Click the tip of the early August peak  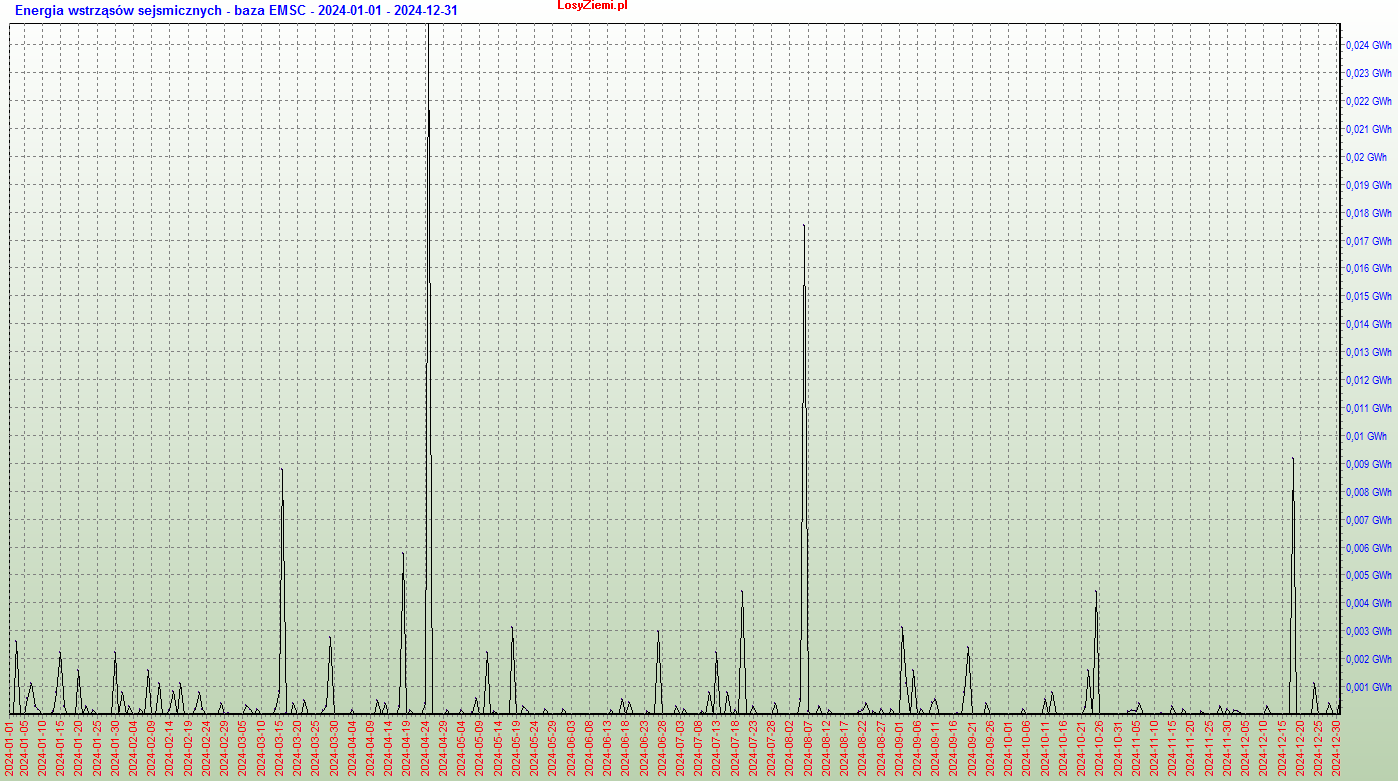pos(804,226)
